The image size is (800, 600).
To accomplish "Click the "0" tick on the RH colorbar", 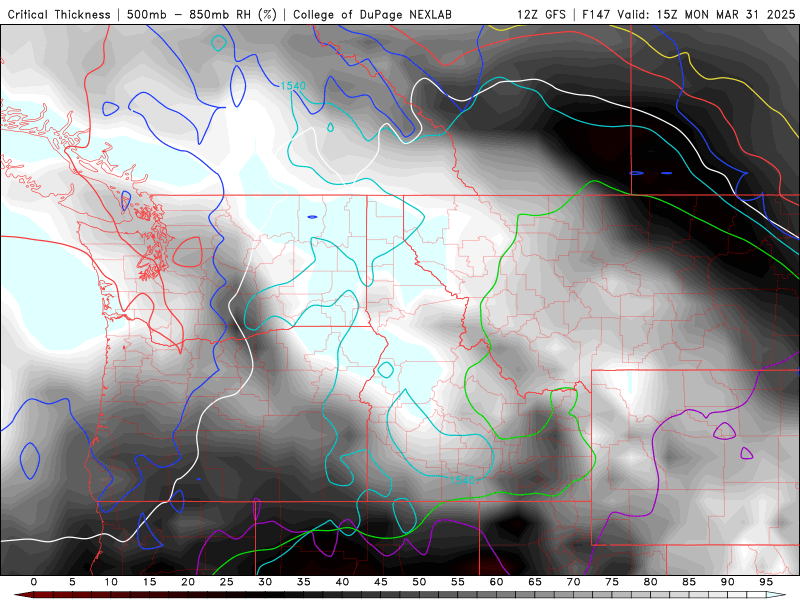I will pyautogui.click(x=34, y=582).
